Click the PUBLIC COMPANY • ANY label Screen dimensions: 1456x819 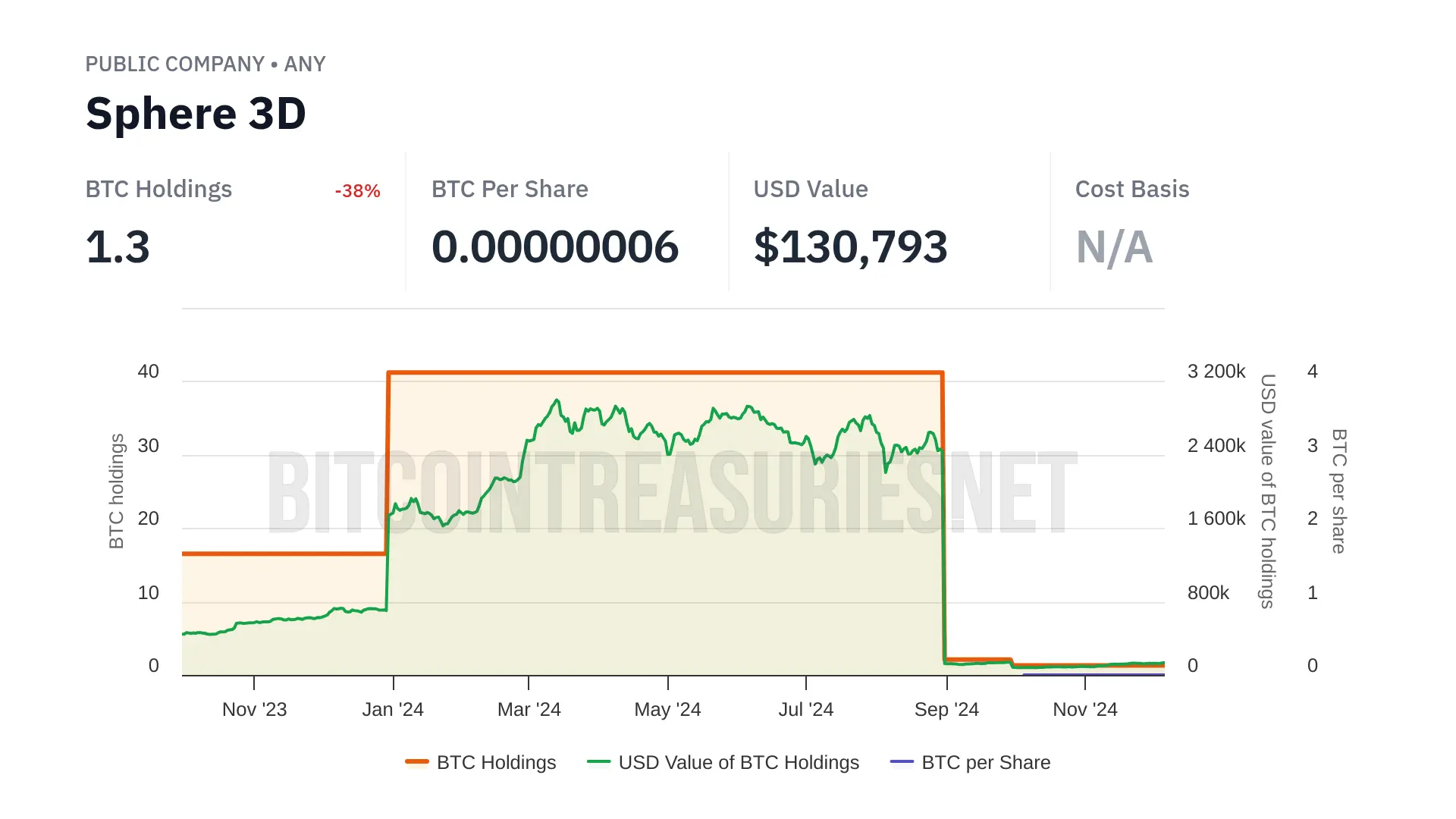(205, 64)
